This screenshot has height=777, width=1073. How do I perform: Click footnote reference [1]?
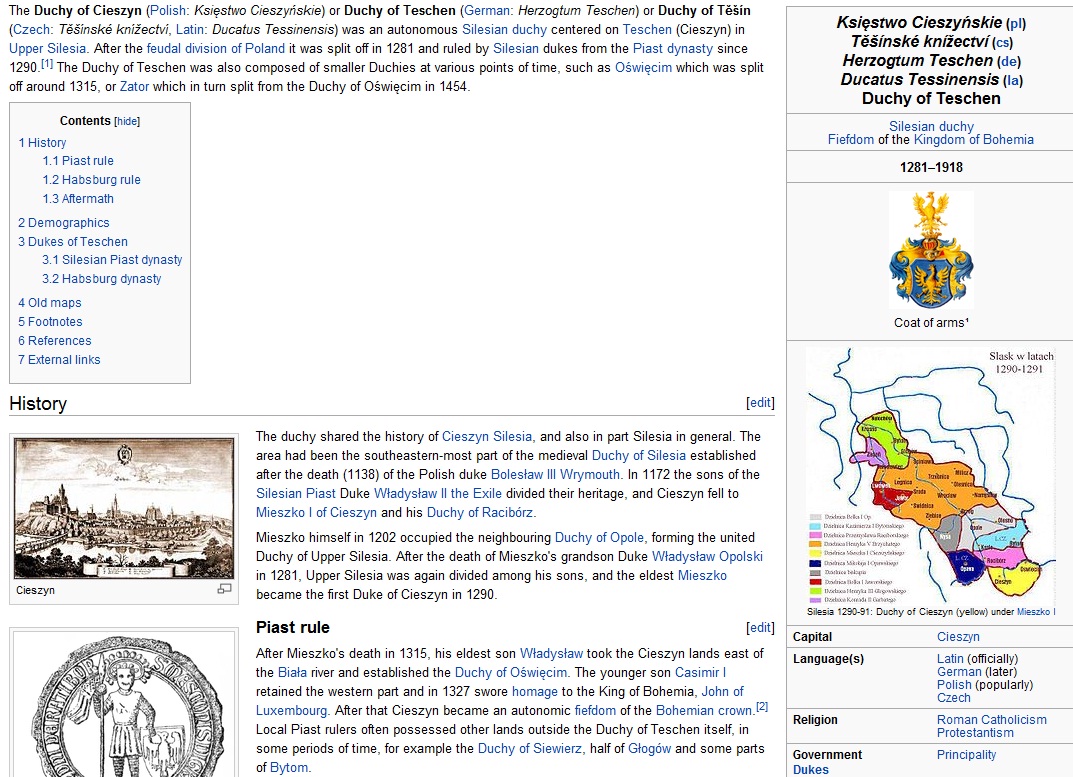[x=47, y=64]
